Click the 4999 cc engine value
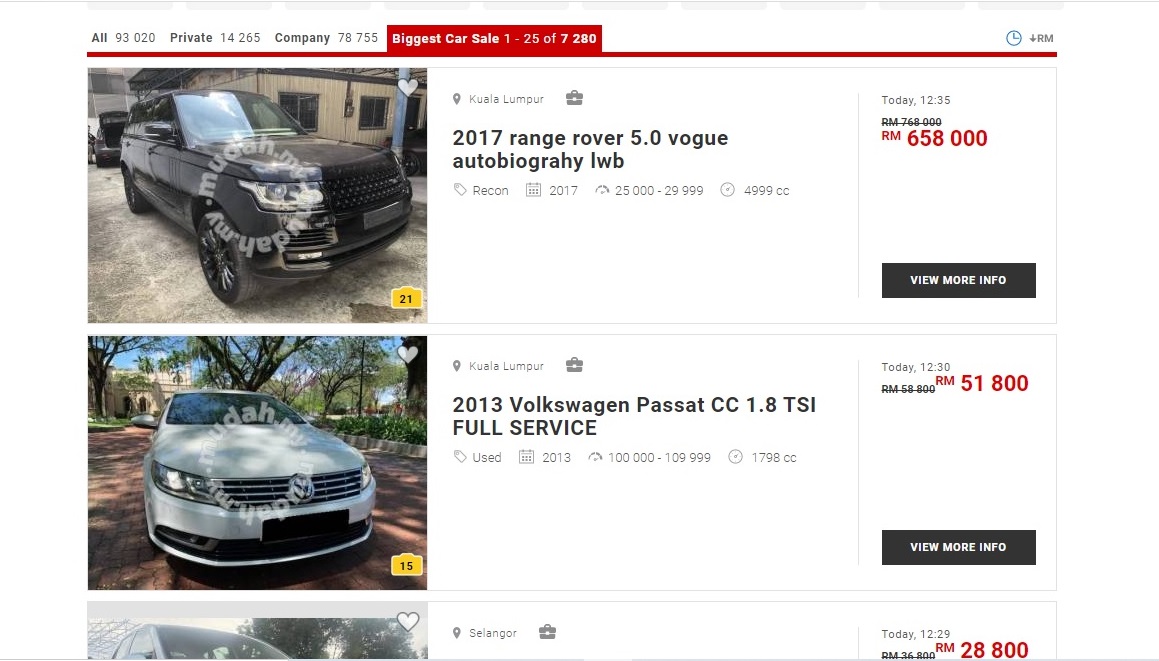 point(767,191)
